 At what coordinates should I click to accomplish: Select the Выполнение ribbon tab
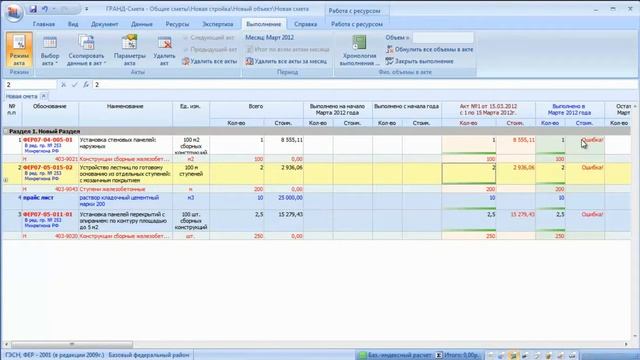(x=264, y=24)
